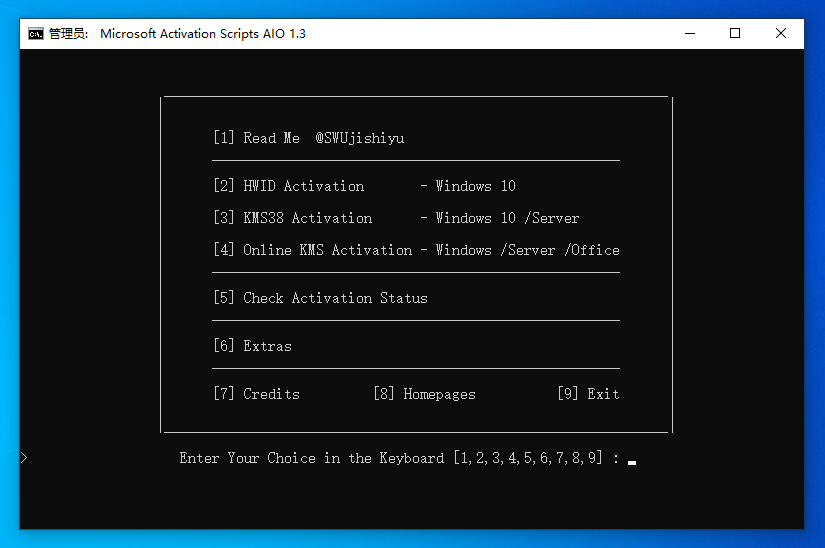Image resolution: width=825 pixels, height=548 pixels.
Task: Click the [2] HWID Activation entry
Action: tap(288, 186)
